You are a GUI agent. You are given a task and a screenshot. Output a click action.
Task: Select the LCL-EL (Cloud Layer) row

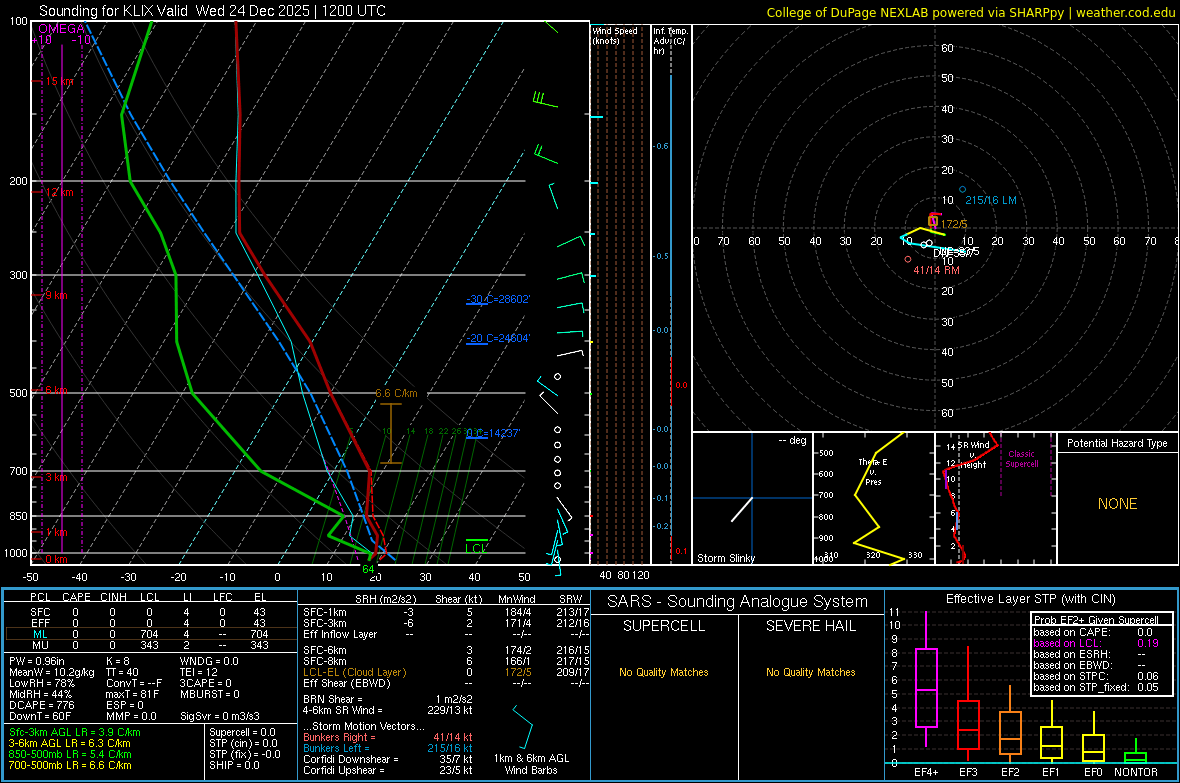pos(446,672)
